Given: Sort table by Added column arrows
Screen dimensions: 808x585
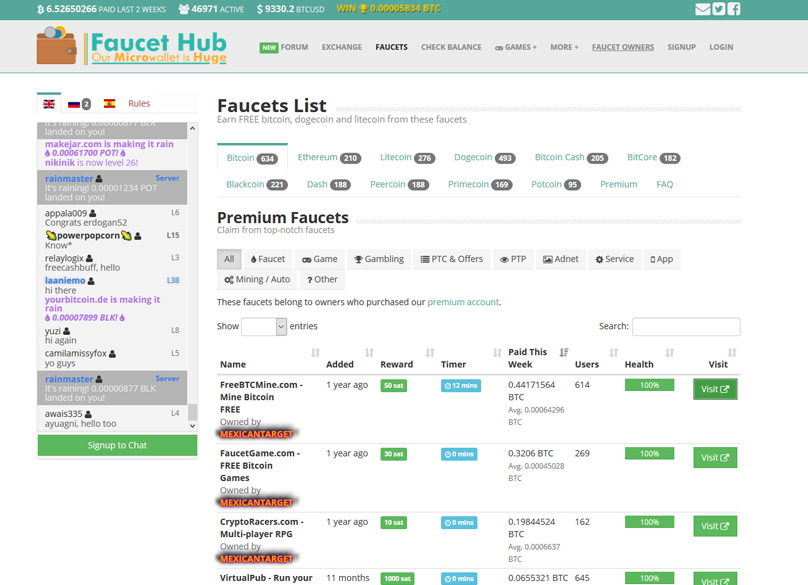Looking at the screenshot, I should click(369, 353).
